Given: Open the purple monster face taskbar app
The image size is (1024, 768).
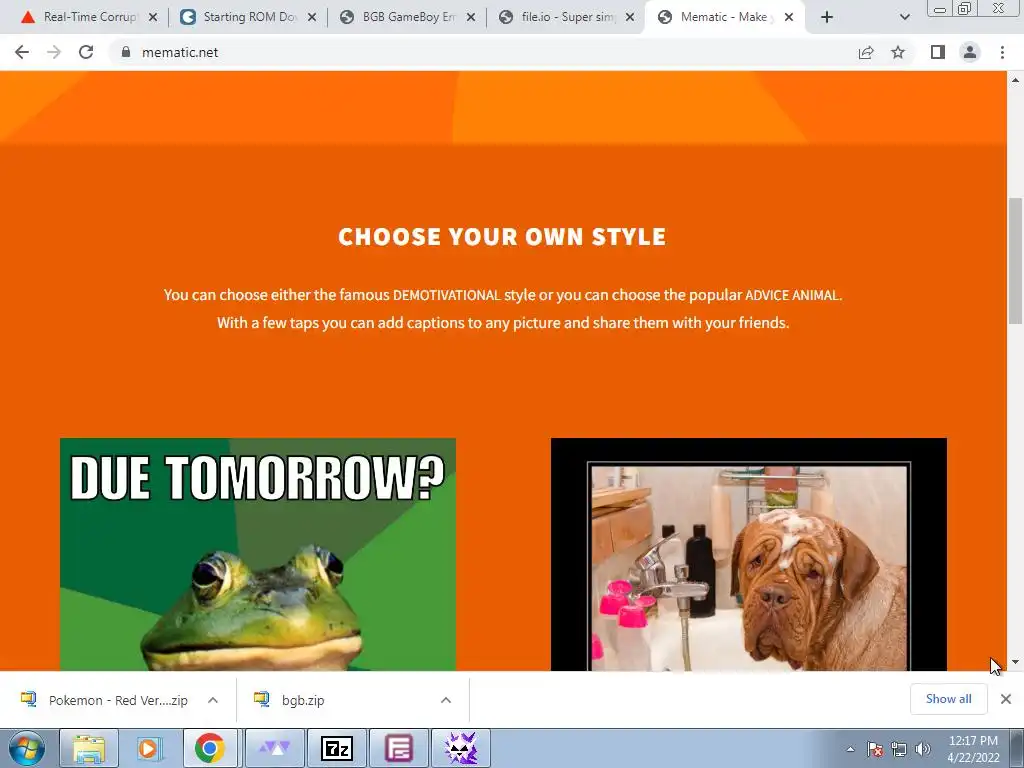Looking at the screenshot, I should (x=461, y=748).
